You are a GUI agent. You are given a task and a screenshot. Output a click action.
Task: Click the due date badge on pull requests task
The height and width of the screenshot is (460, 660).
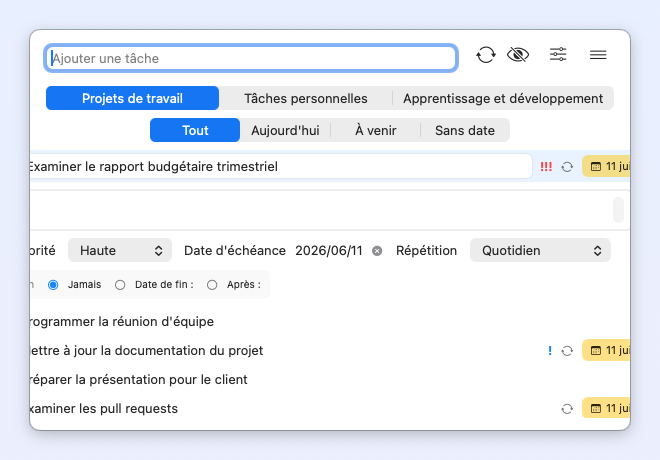(x=606, y=408)
